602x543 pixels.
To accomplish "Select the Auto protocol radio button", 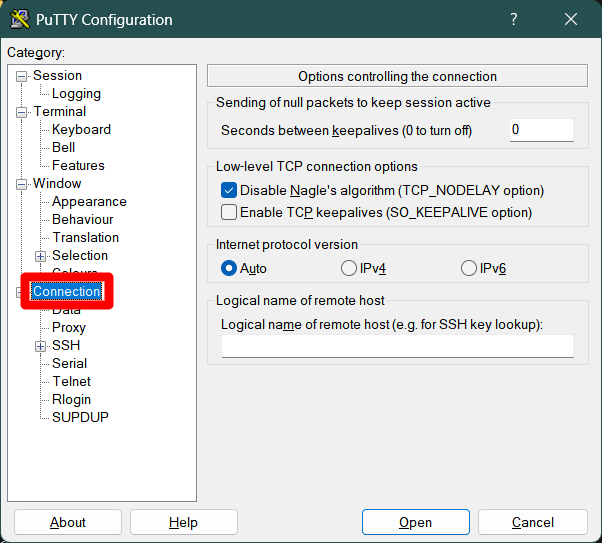I will pos(229,268).
